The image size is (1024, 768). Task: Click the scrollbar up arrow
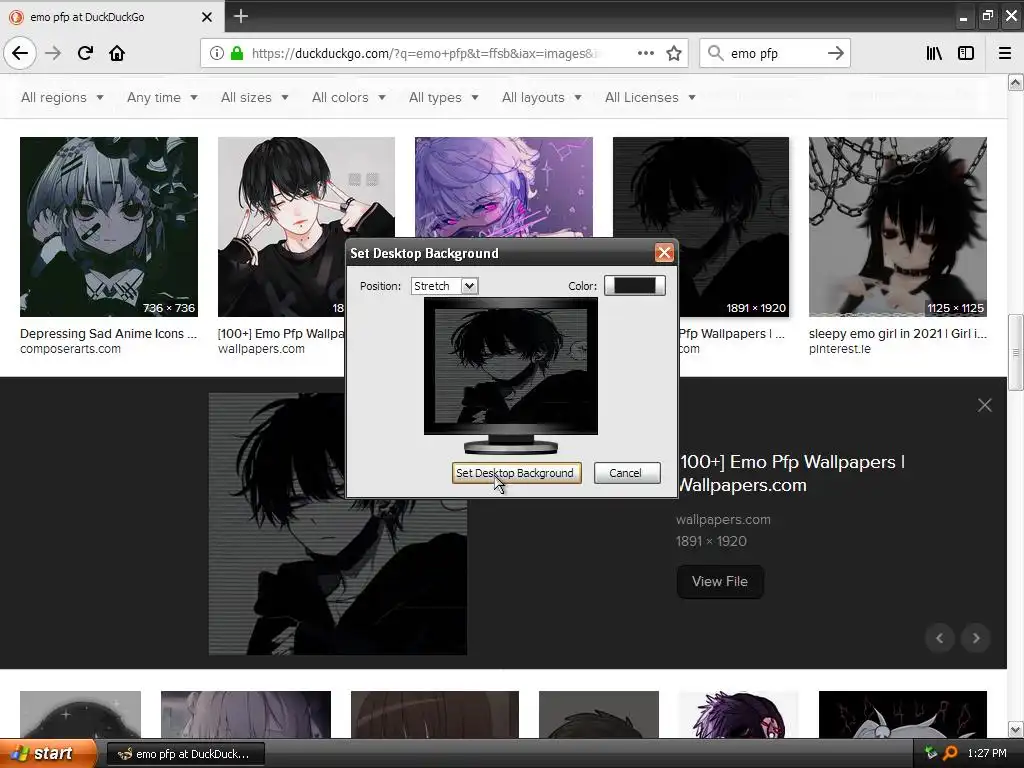(1015, 82)
